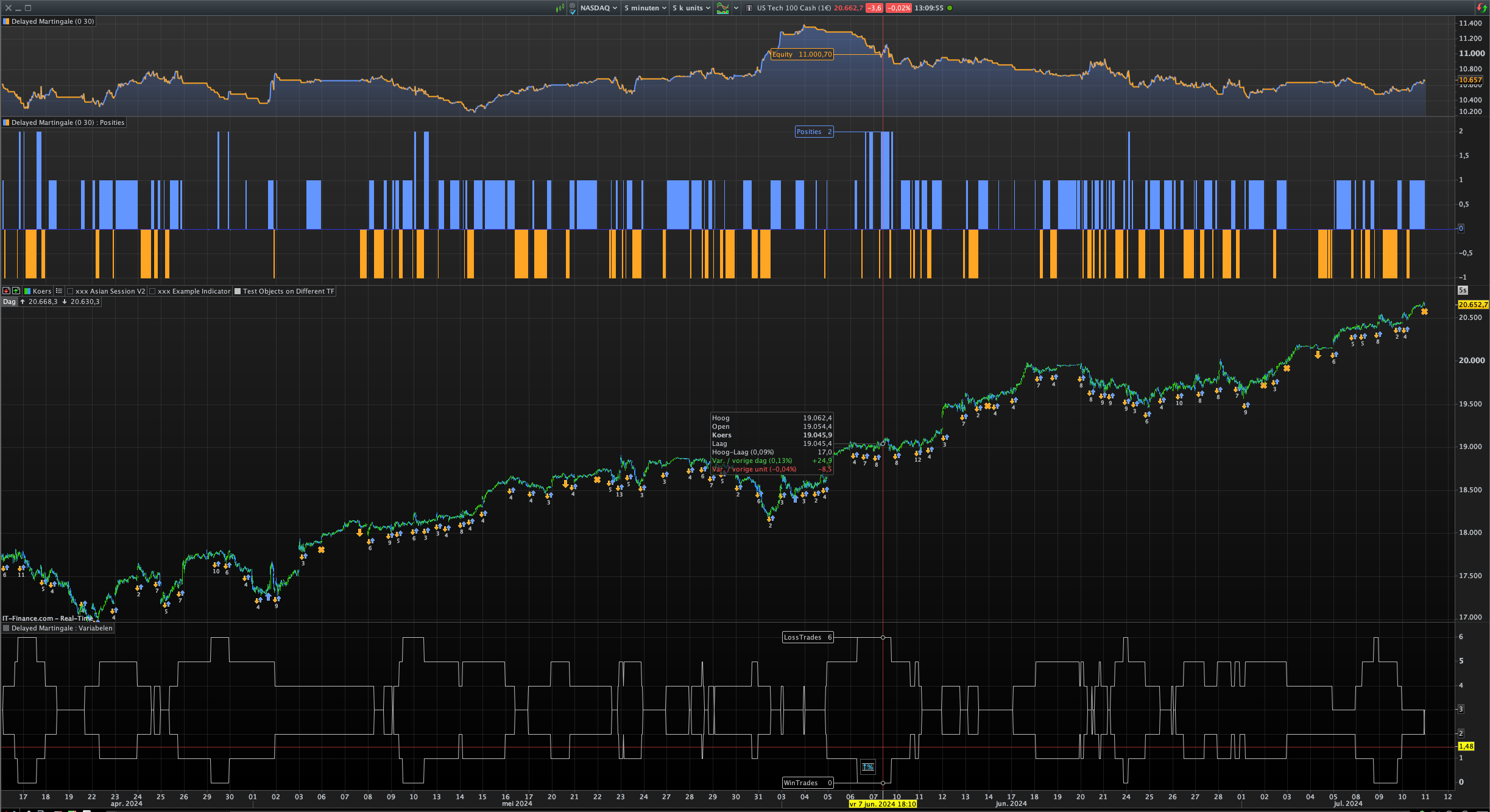Open the list icon next to Koers
Viewport: 1490px width, 812px height.
[x=59, y=291]
